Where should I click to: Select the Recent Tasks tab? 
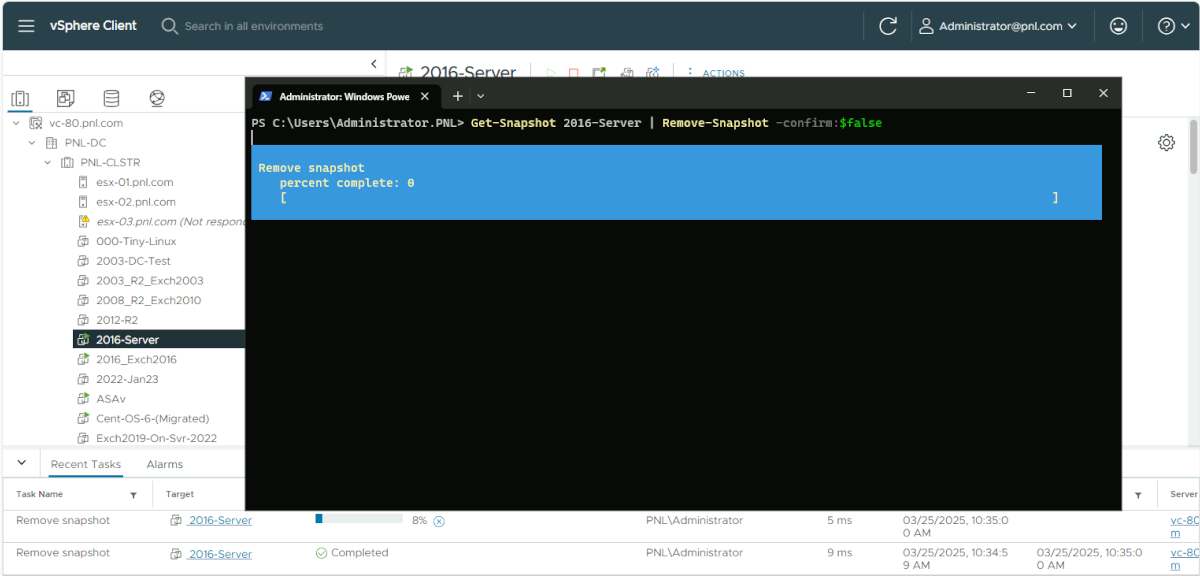[x=86, y=464]
